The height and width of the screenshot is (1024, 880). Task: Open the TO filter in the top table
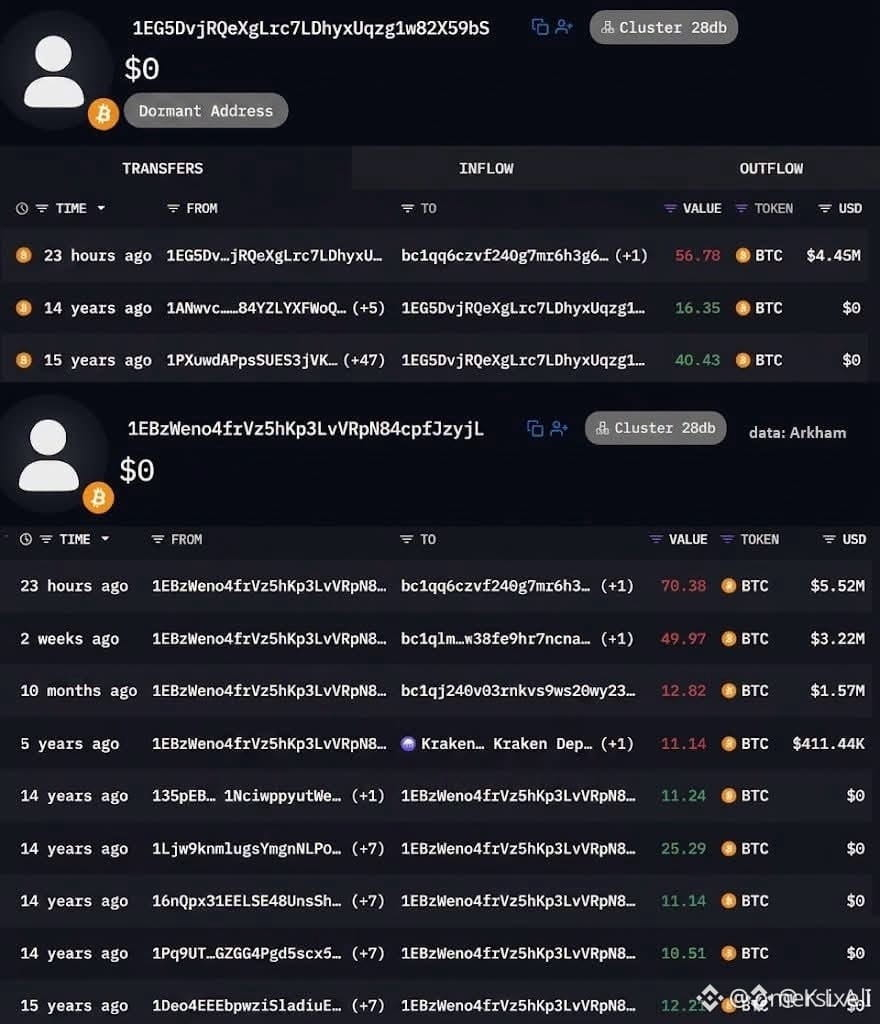pyautogui.click(x=407, y=208)
